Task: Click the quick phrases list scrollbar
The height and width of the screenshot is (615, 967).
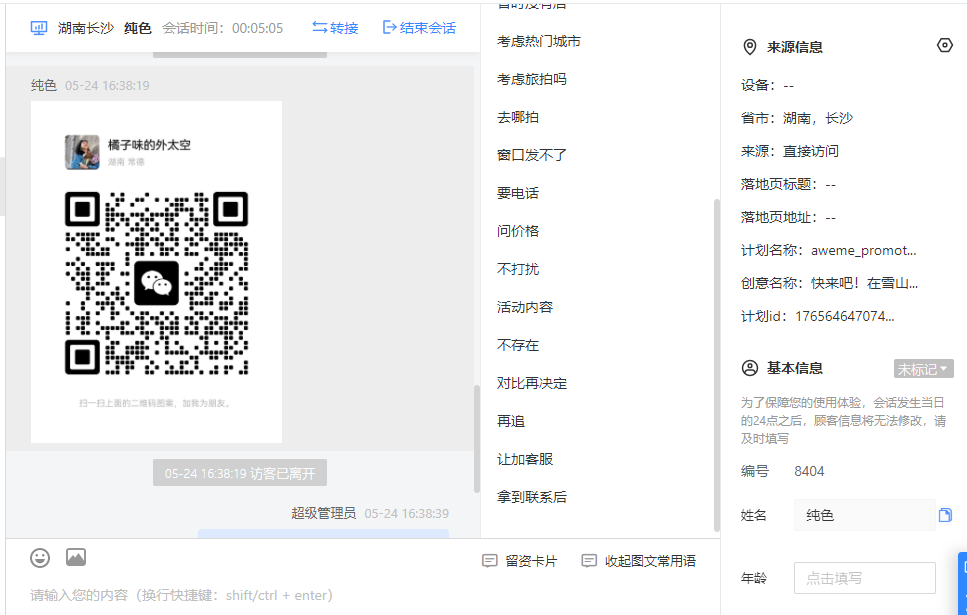Action: click(716, 365)
